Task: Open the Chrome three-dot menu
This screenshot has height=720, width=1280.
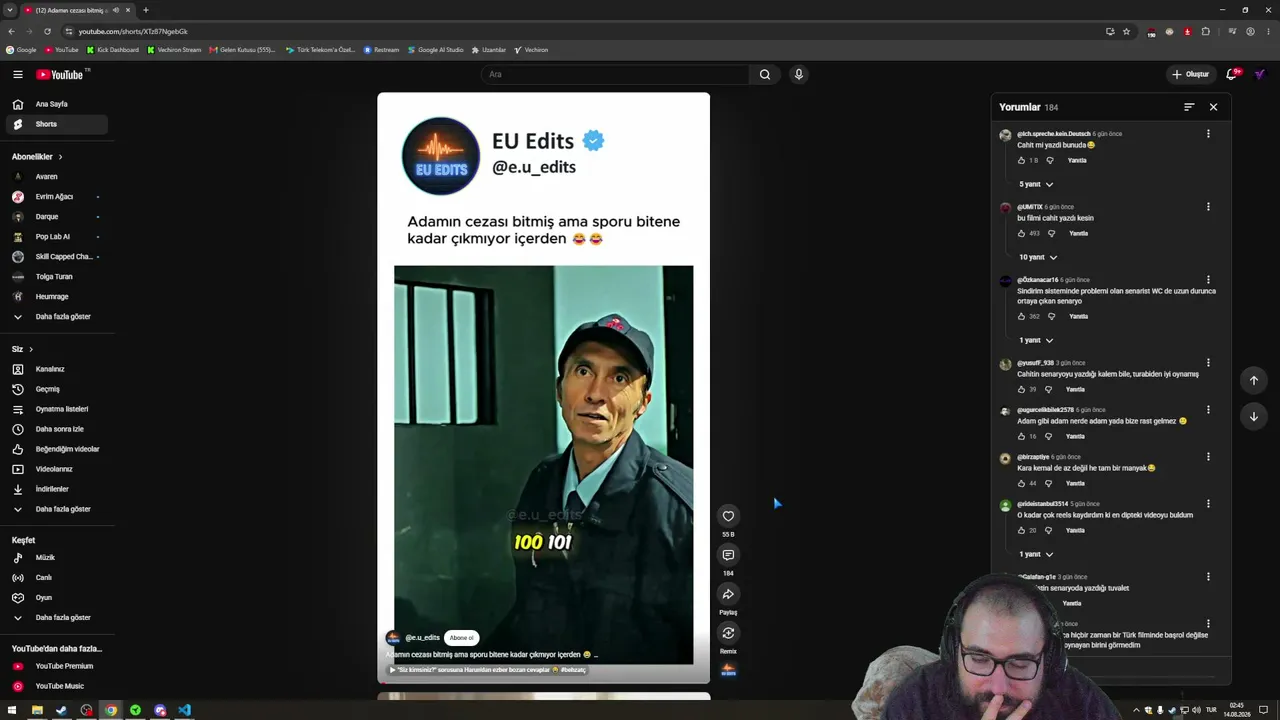Action: click(1269, 31)
